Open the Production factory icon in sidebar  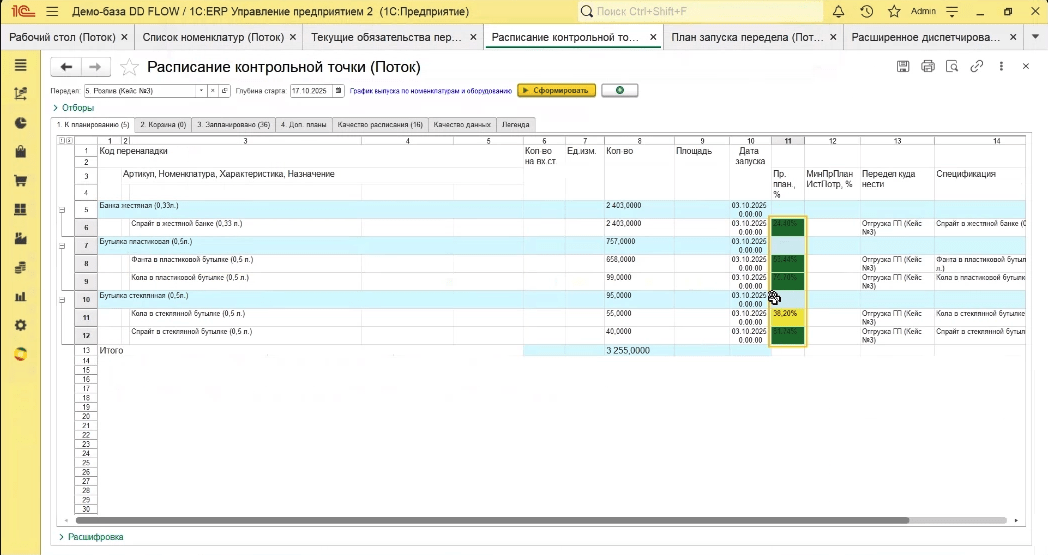[20, 239]
